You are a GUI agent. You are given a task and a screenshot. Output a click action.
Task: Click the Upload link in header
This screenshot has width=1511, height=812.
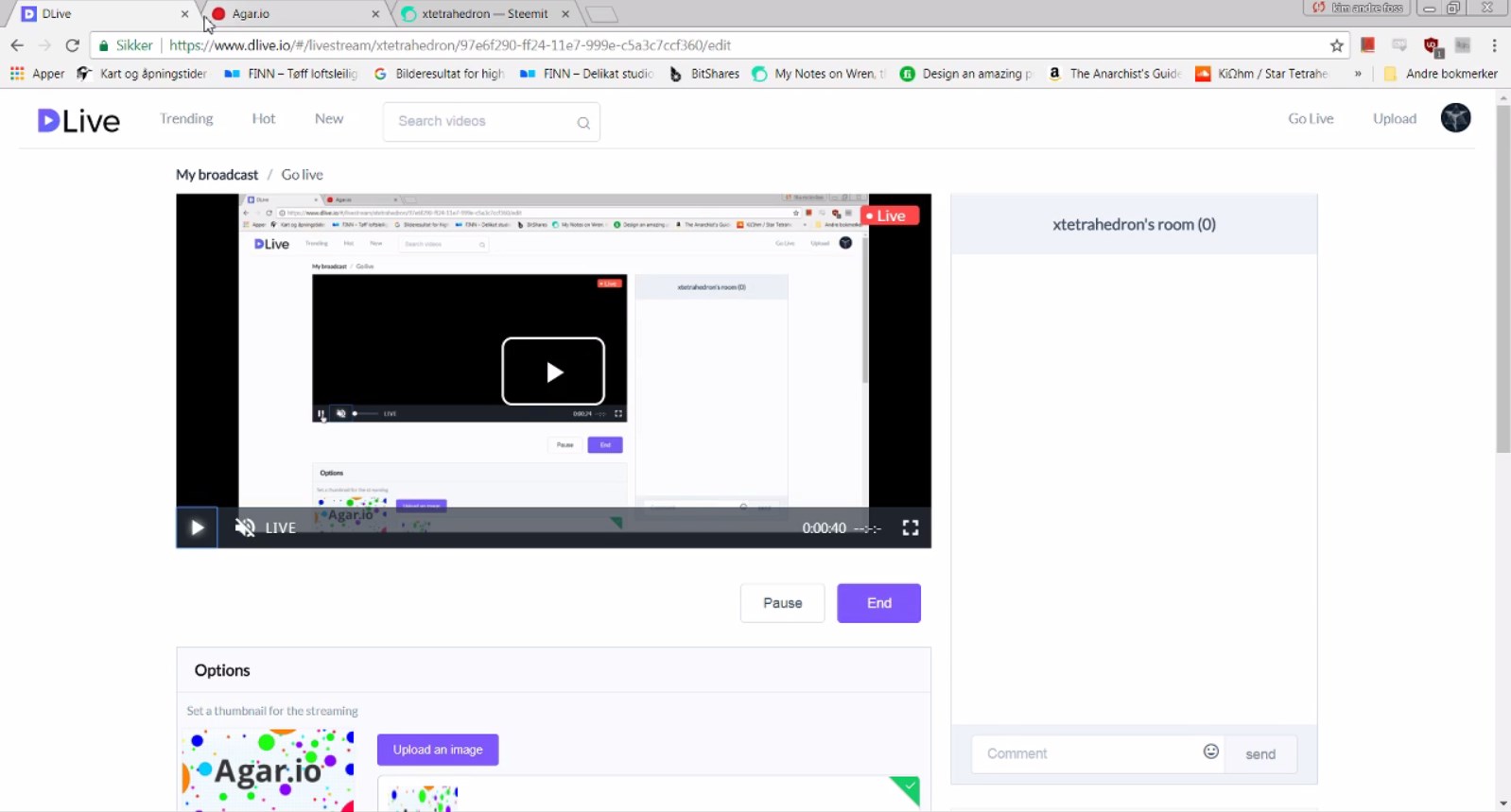tap(1395, 118)
